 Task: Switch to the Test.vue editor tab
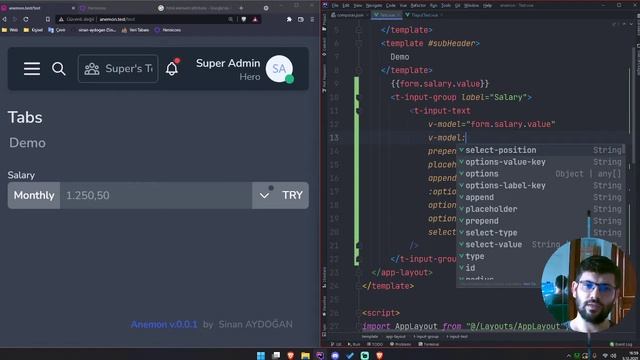[387, 15]
